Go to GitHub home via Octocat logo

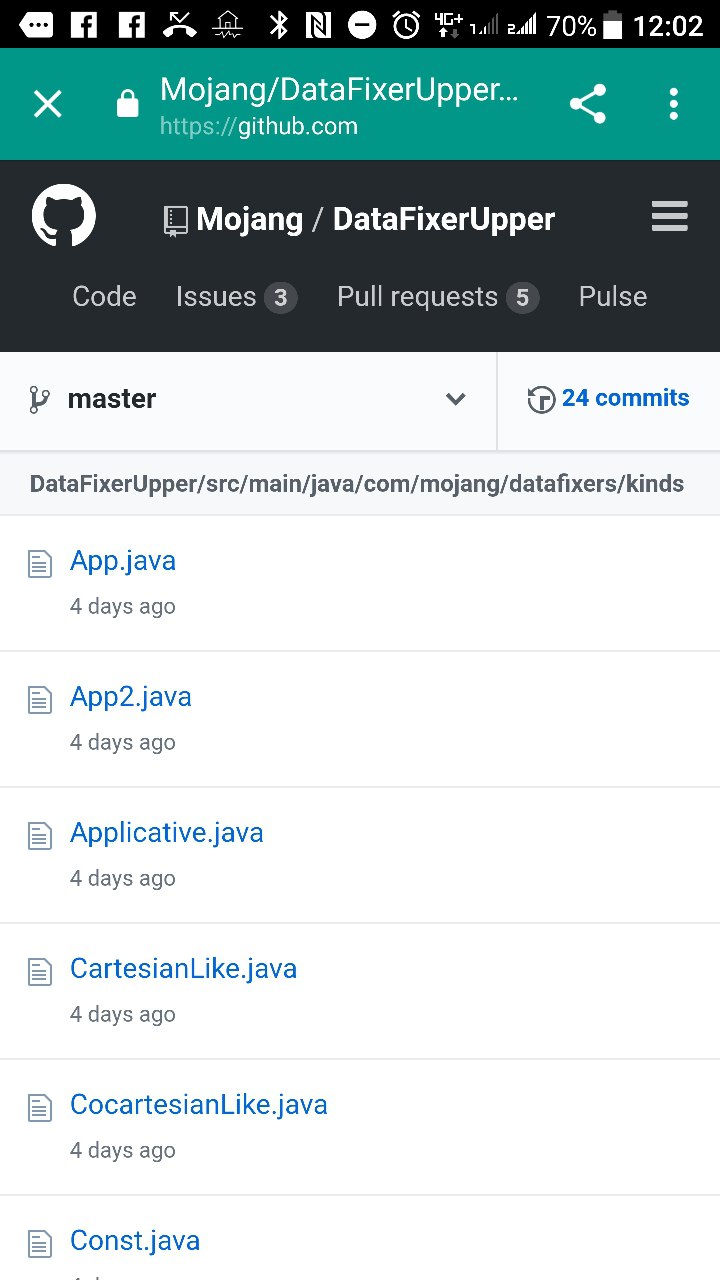tap(64, 216)
